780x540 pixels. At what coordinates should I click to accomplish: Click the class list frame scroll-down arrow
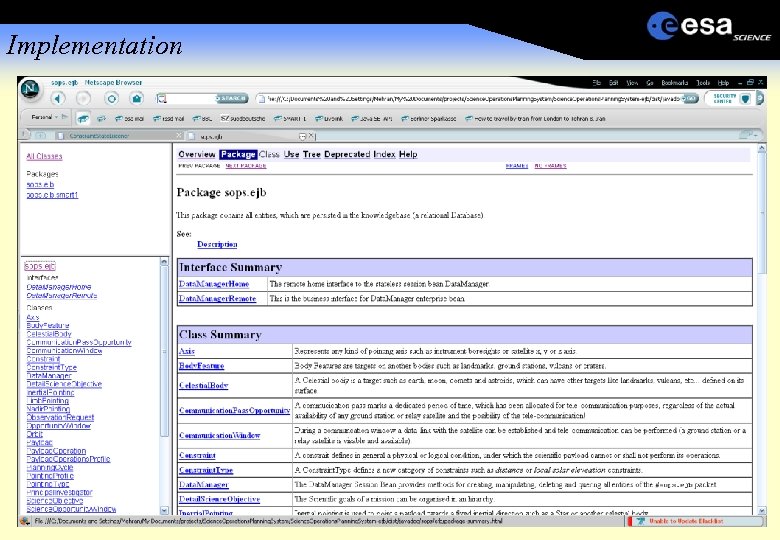[x=165, y=510]
